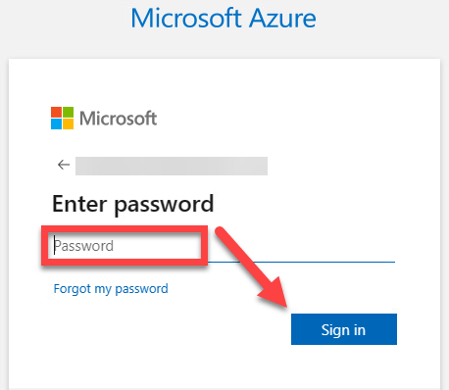The image size is (449, 390).
Task: Submit with the Sign in button
Action: click(x=344, y=329)
